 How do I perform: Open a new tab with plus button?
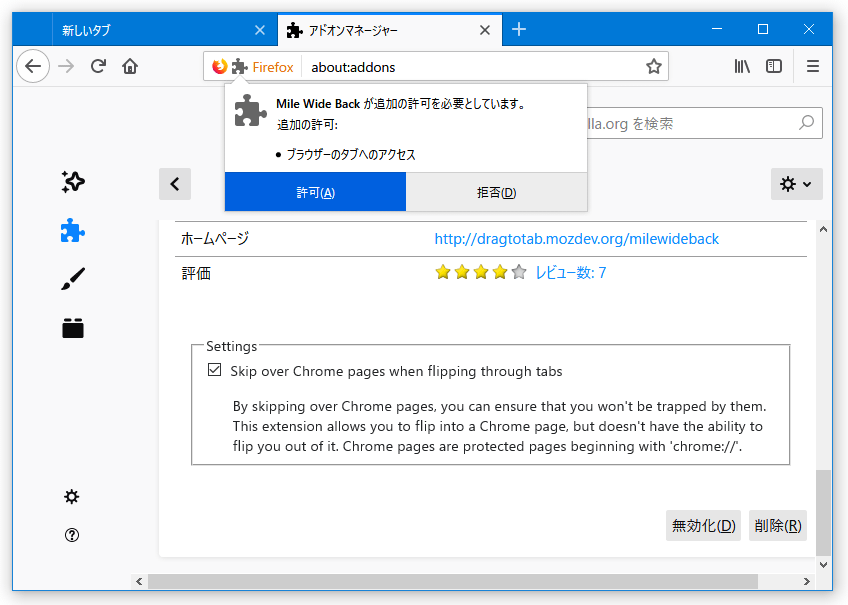(519, 29)
